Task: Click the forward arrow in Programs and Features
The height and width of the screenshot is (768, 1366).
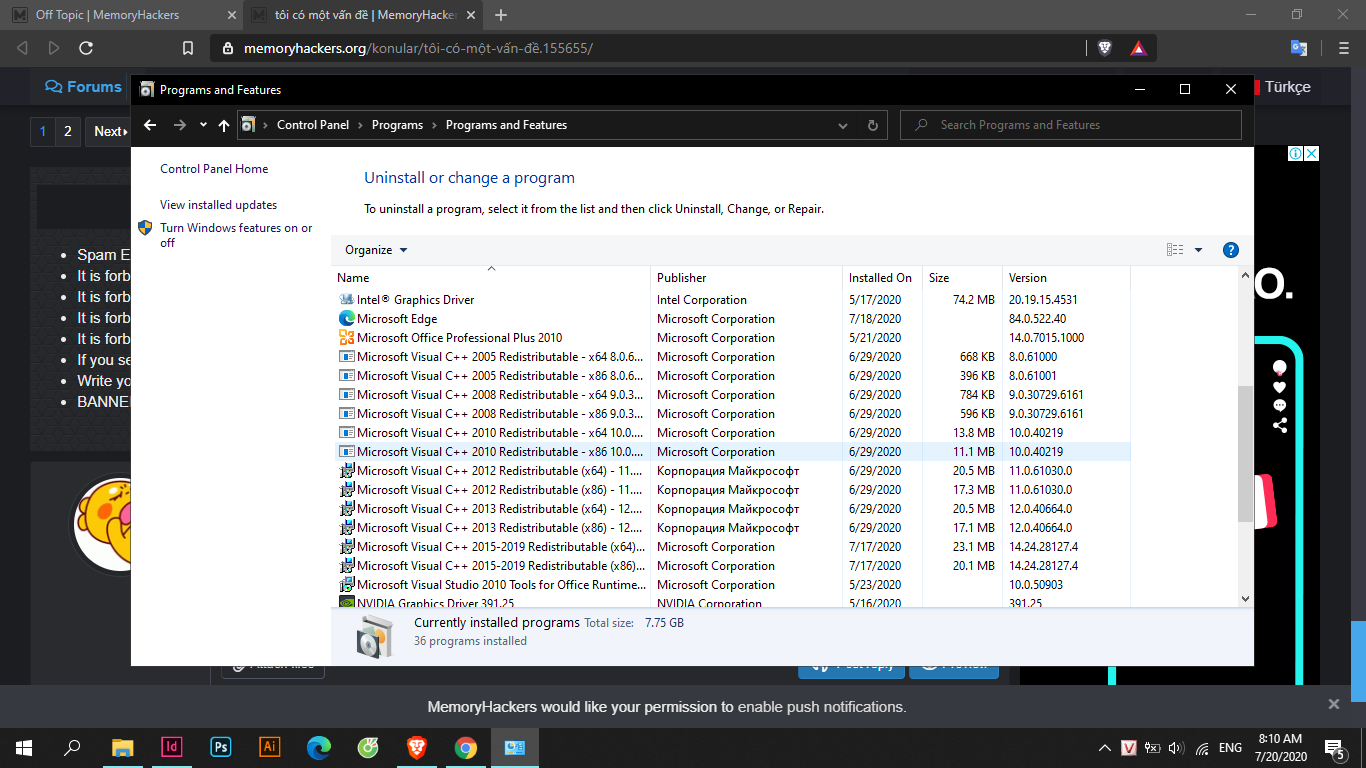Action: coord(180,125)
